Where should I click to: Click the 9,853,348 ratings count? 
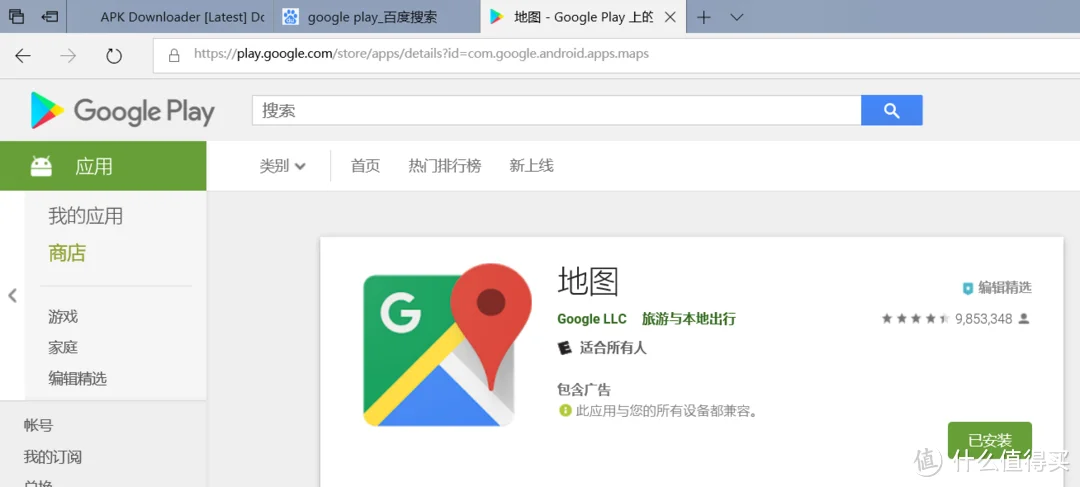tap(983, 319)
